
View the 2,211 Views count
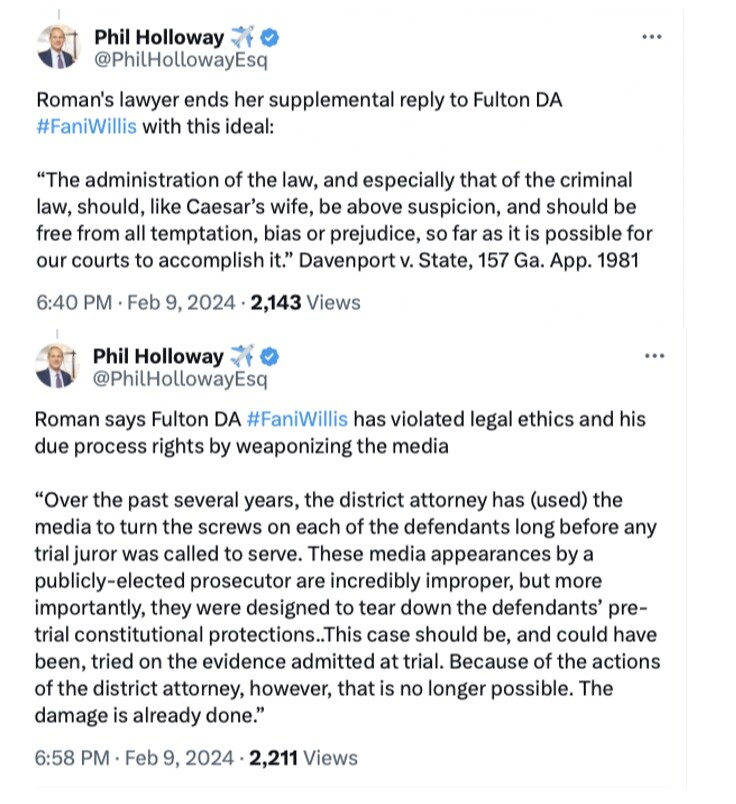[303, 758]
